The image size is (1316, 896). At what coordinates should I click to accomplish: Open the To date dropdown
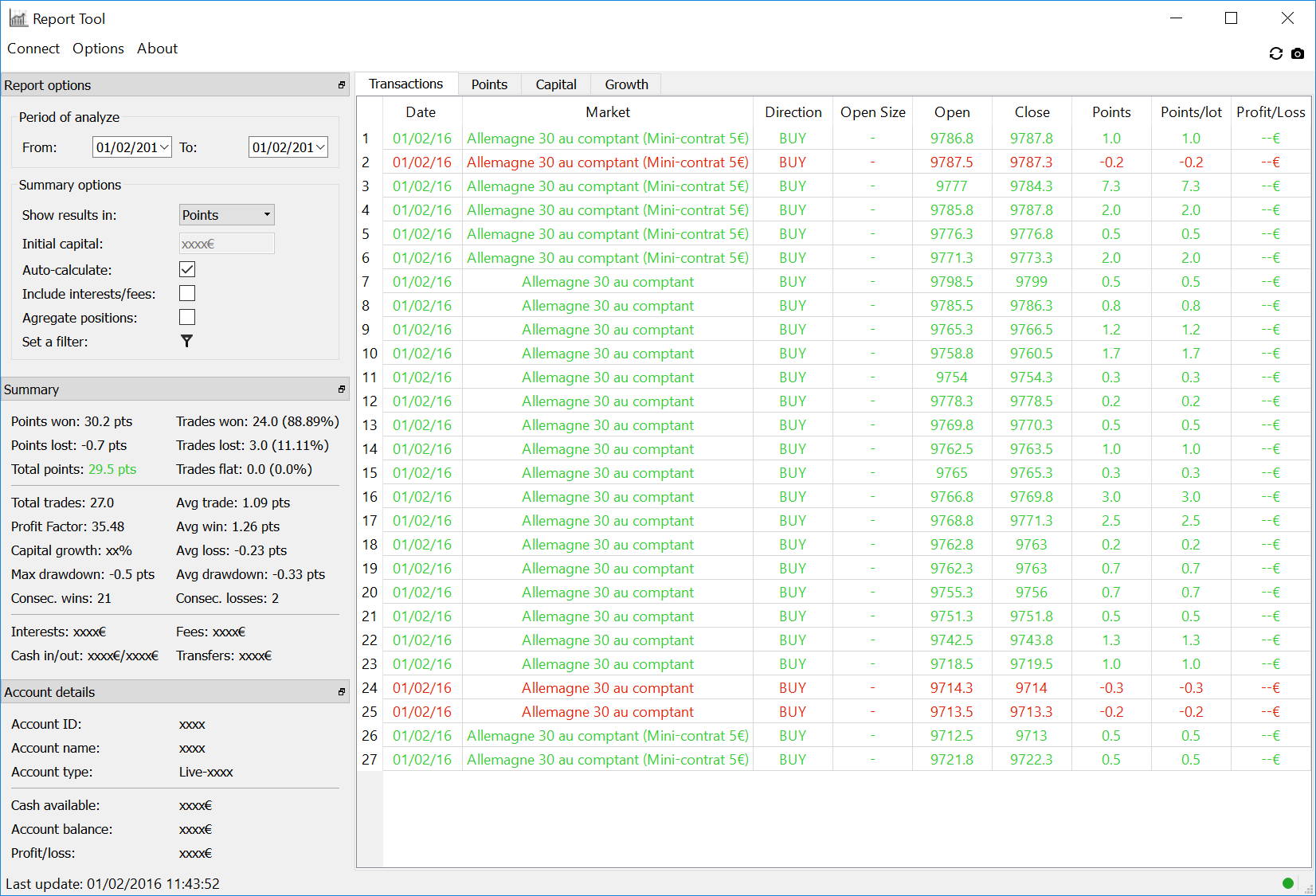[320, 147]
